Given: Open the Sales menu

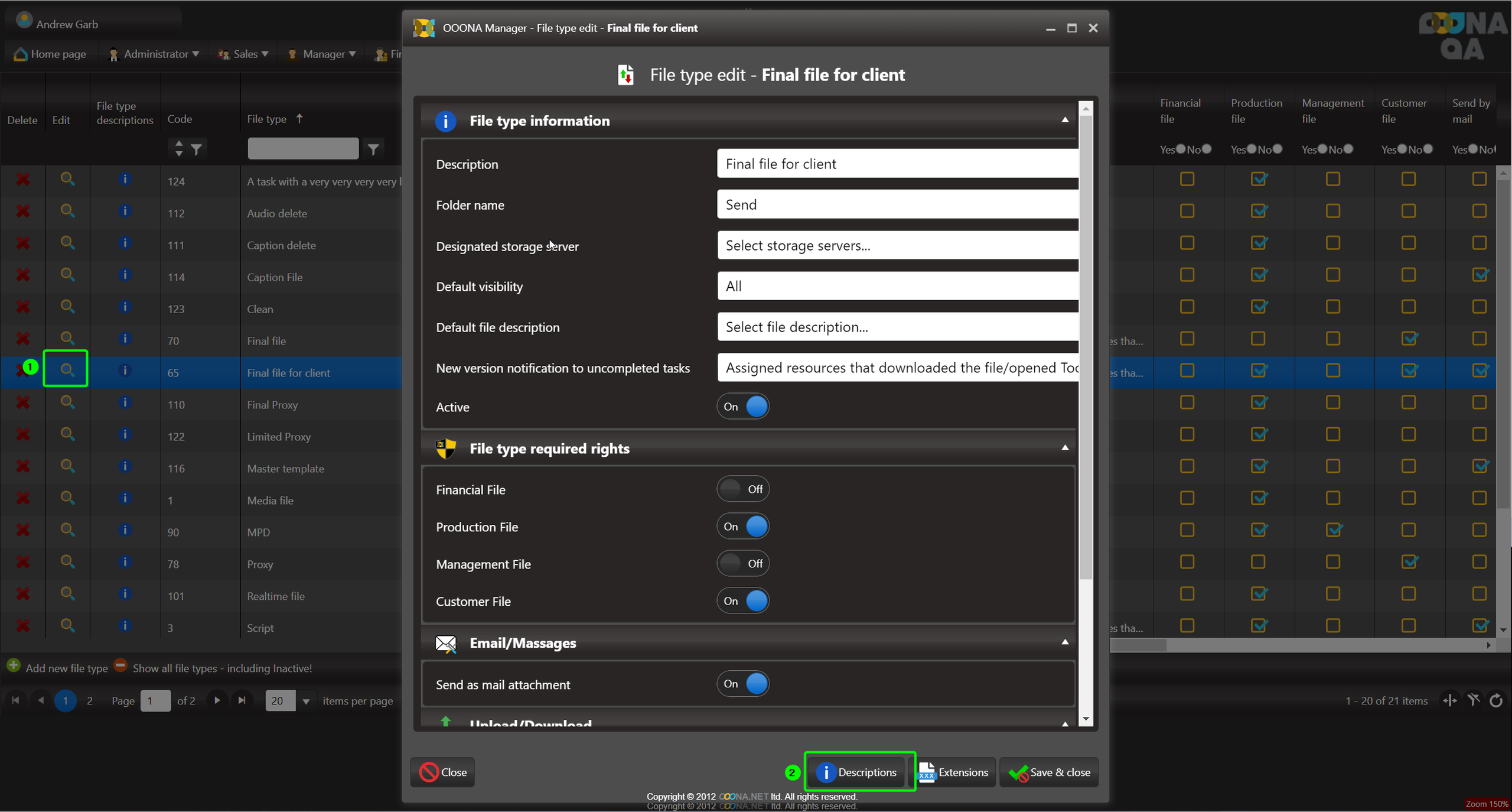Looking at the screenshot, I should [245, 54].
